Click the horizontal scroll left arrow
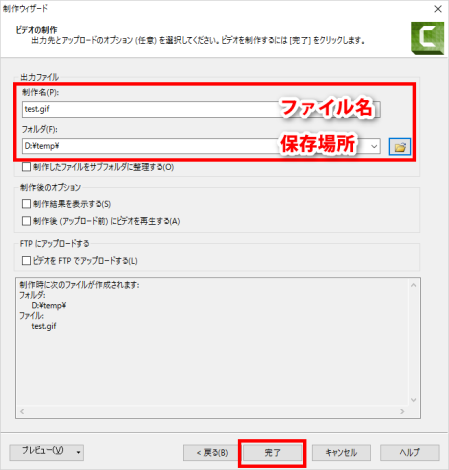The image size is (449, 470). click(x=22, y=412)
